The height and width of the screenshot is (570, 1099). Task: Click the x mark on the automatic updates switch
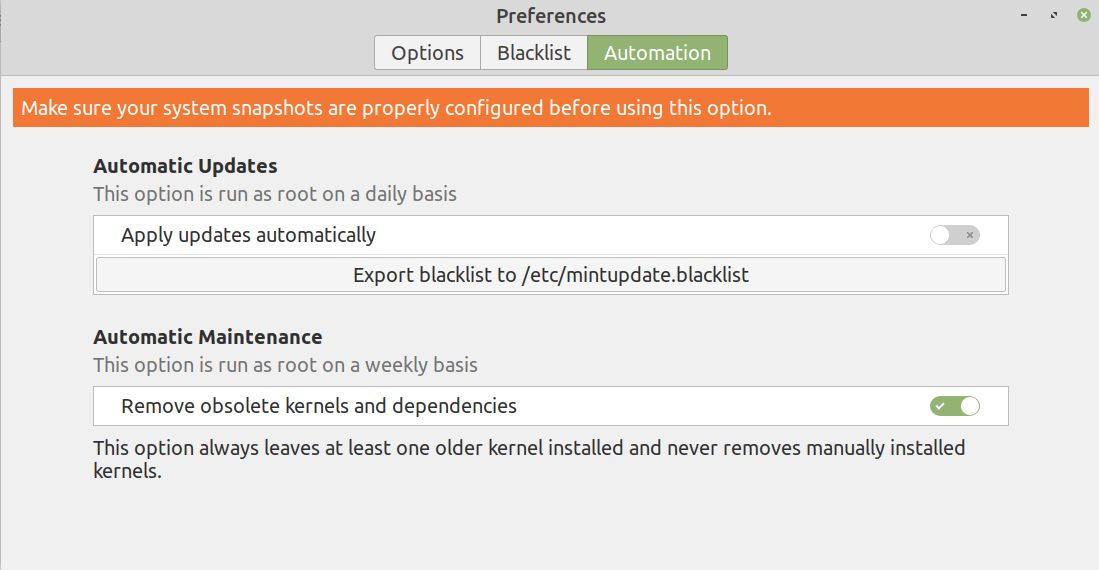tap(968, 236)
